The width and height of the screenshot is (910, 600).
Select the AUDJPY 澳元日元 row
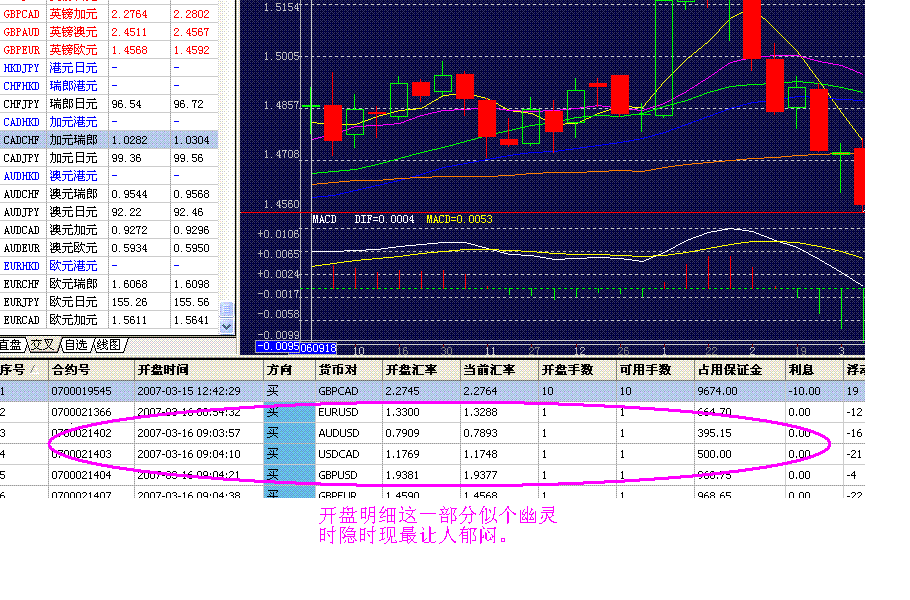[x=109, y=212]
